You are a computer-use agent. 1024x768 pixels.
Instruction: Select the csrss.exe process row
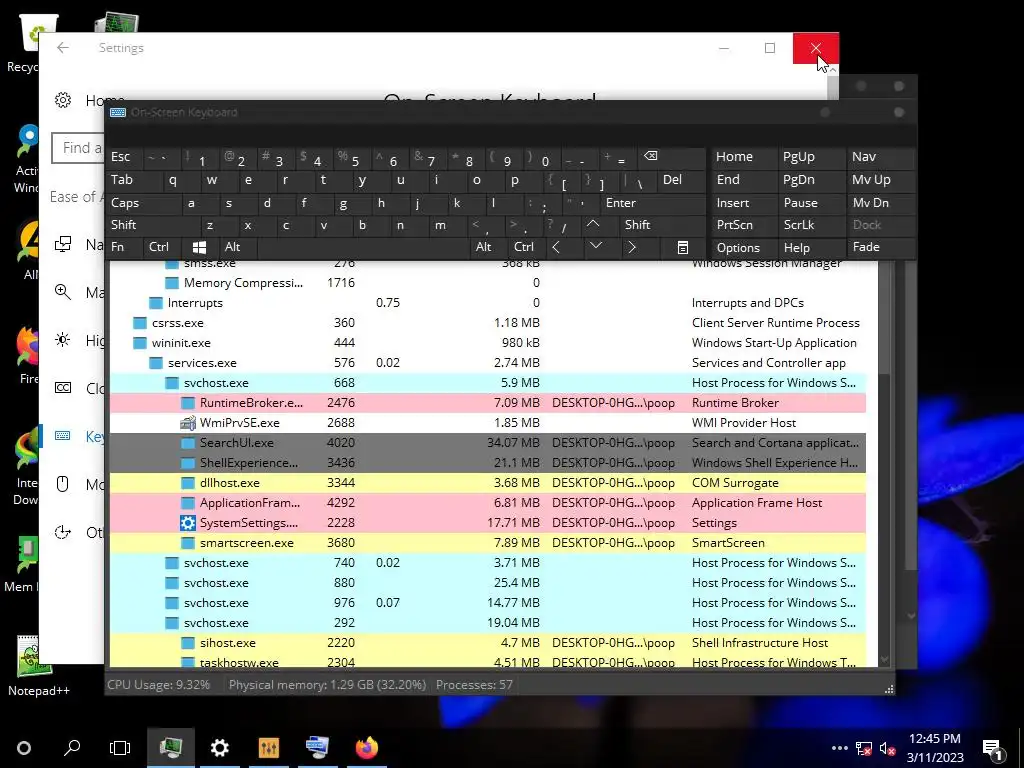pyautogui.click(x=488, y=323)
